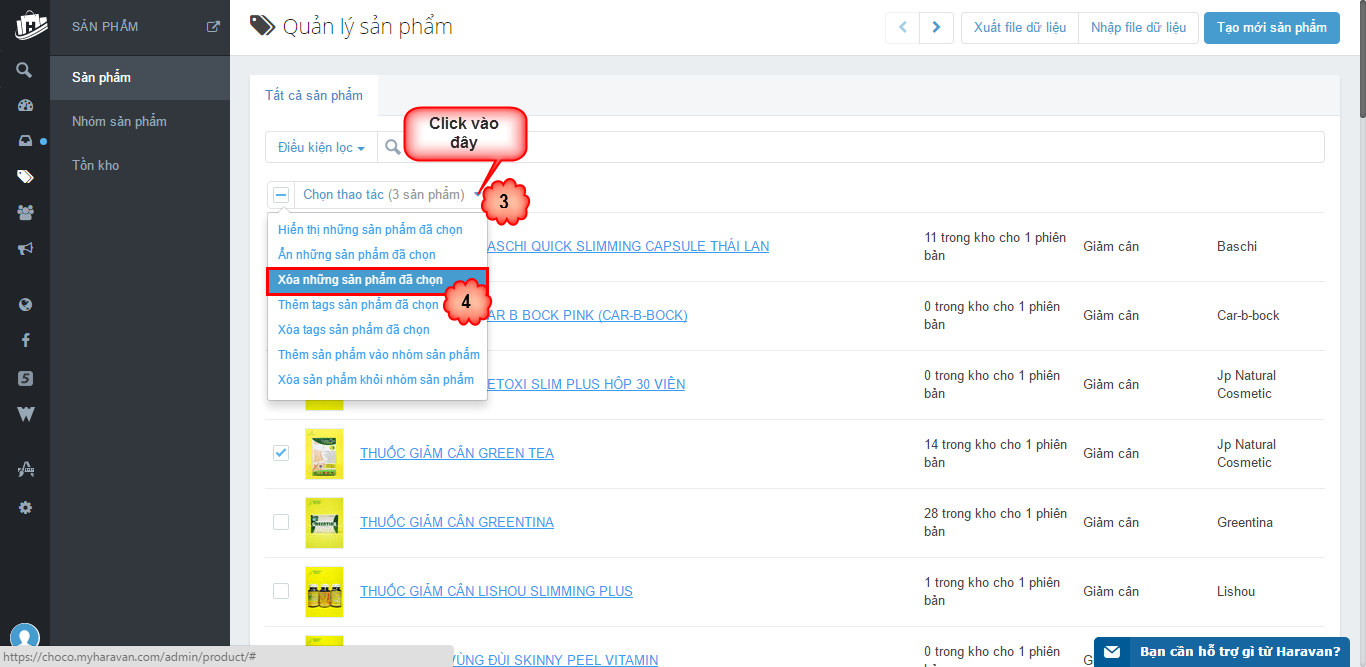Click the S channel icon in sidebar

(x=25, y=379)
